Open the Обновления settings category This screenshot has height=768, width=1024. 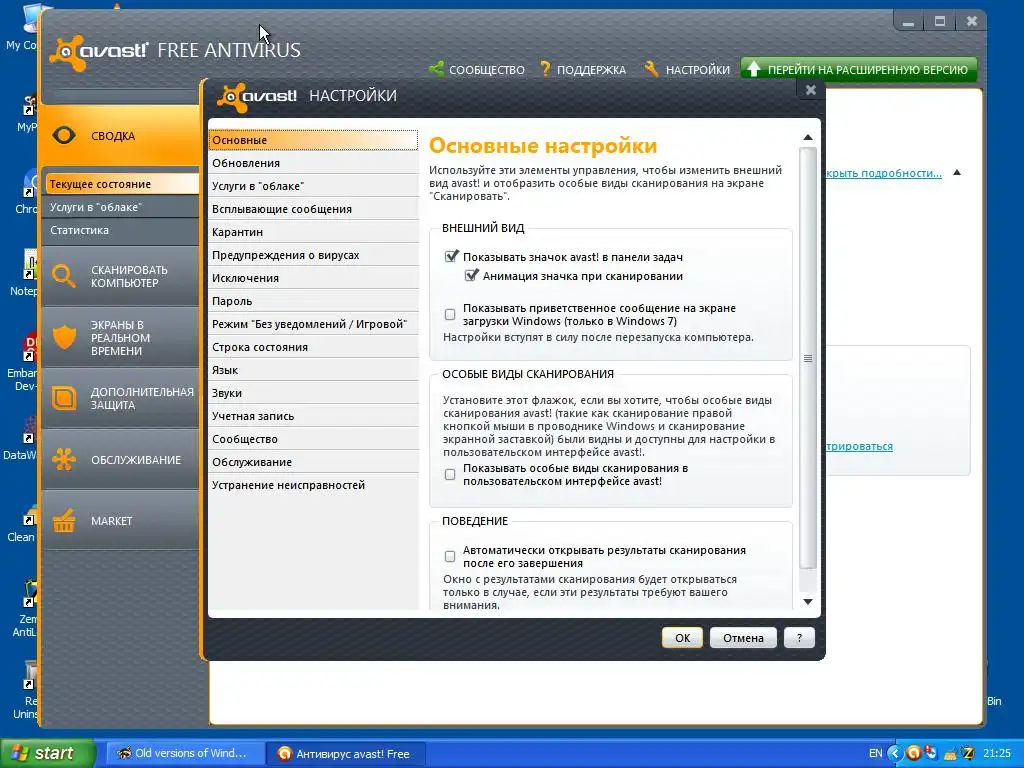pyautogui.click(x=313, y=163)
